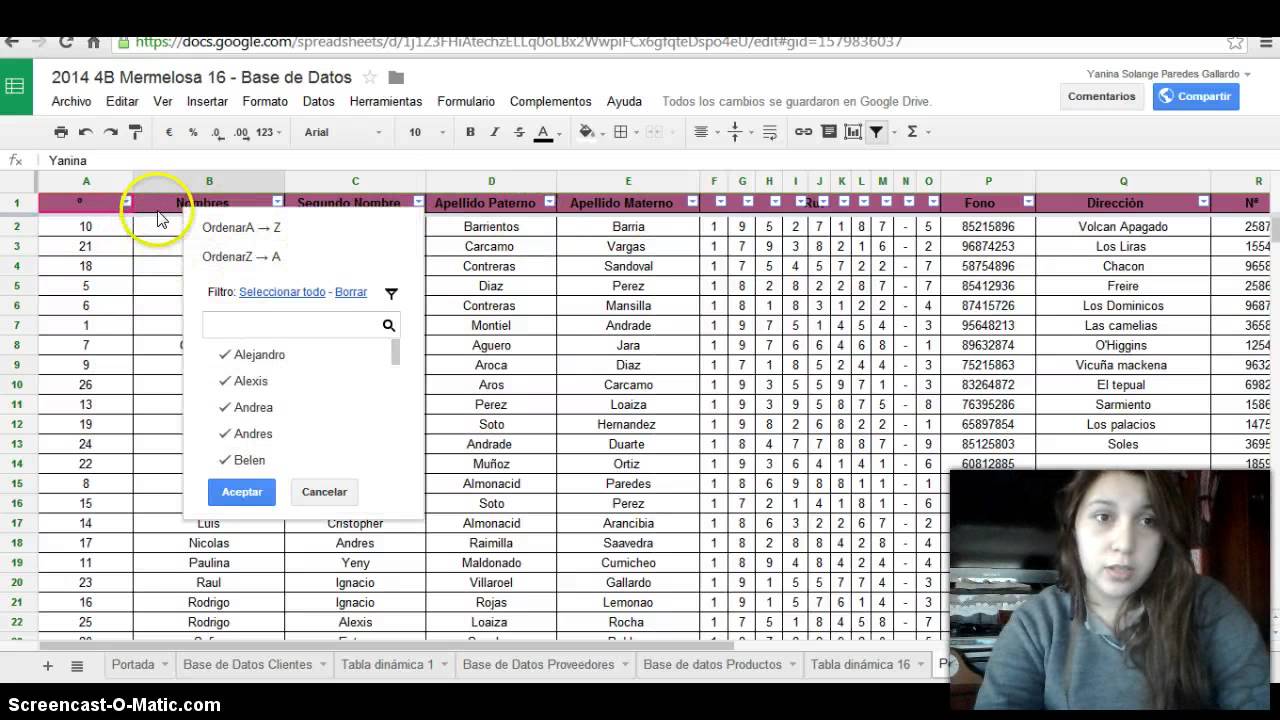Click the Compartir share button
1280x720 pixels.
click(x=1196, y=97)
